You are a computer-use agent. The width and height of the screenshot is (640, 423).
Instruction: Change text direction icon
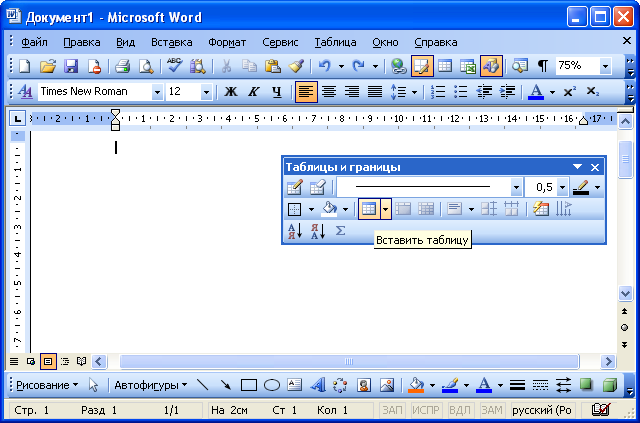pos(564,209)
